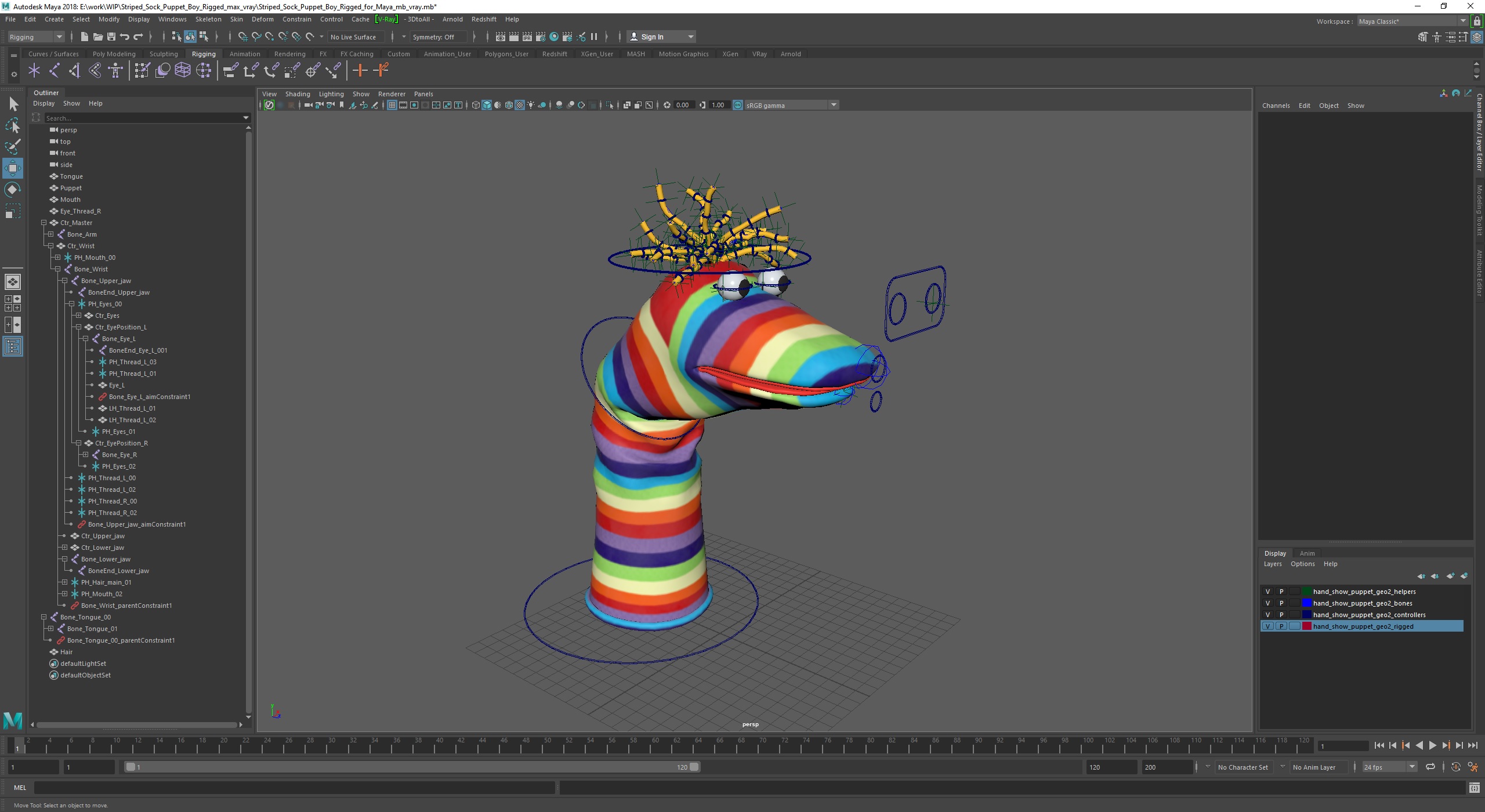The width and height of the screenshot is (1485, 812).
Task: Click the Set Key plus shelf icon
Action: pyautogui.click(x=360, y=71)
